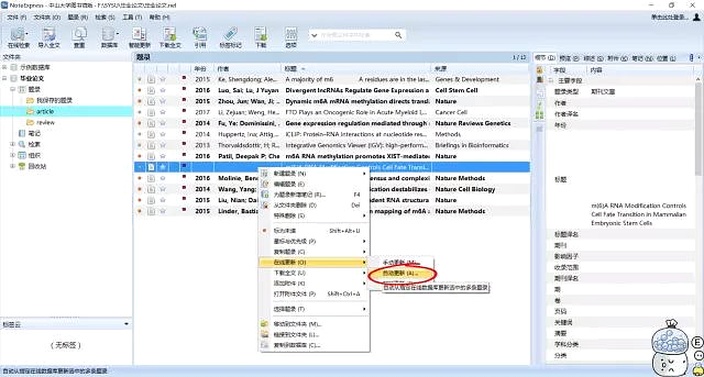Choose 手动更新 (M) in the submenu
The width and height of the screenshot is (704, 377).
(400, 262)
